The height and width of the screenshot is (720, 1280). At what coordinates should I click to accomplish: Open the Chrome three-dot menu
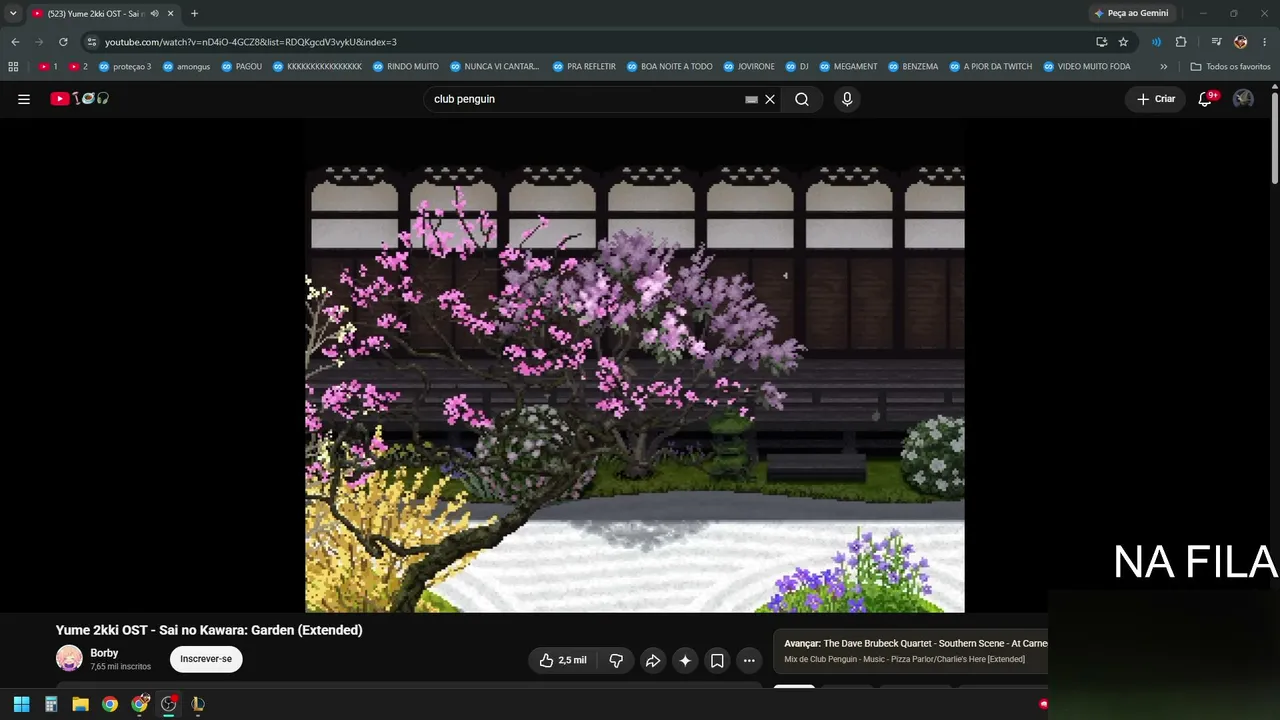point(1265,42)
